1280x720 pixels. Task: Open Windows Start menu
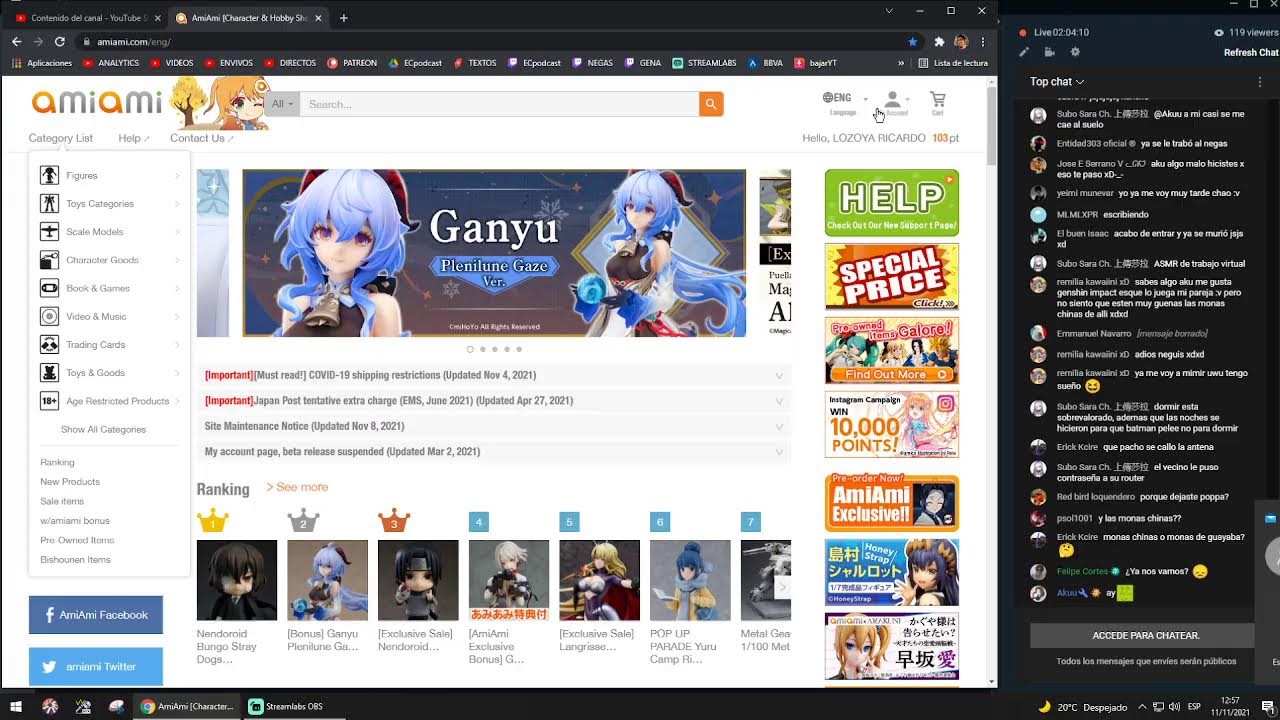click(16, 706)
